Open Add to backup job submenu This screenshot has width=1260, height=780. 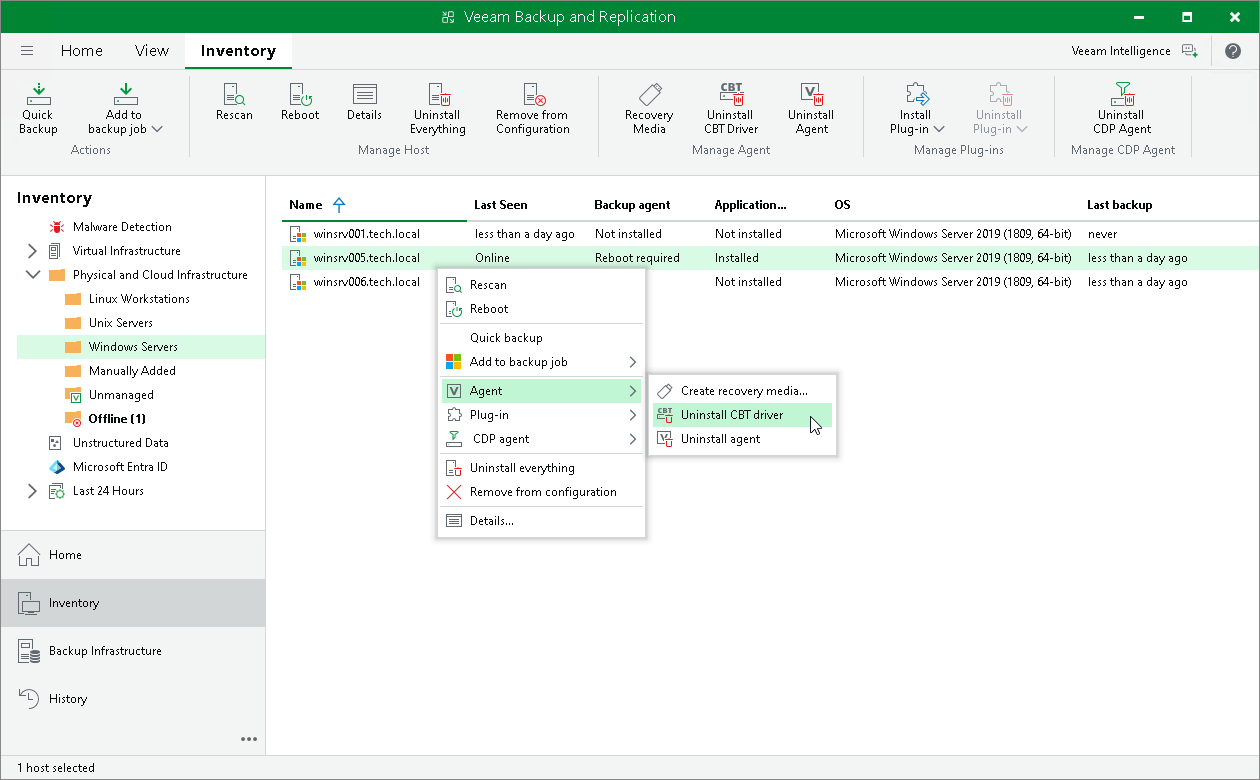(541, 362)
